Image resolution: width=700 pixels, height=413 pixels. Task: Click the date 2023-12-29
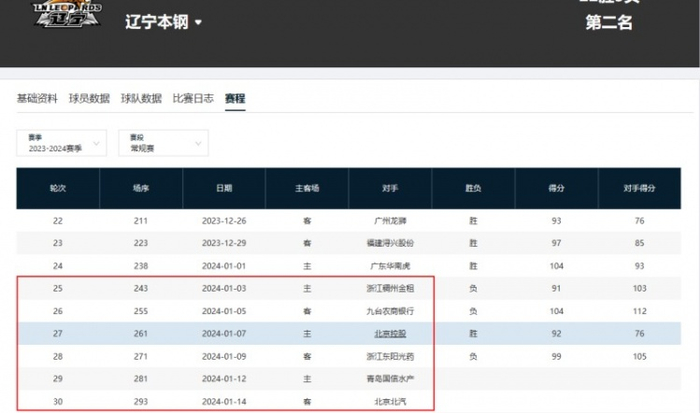pyautogui.click(x=224, y=243)
